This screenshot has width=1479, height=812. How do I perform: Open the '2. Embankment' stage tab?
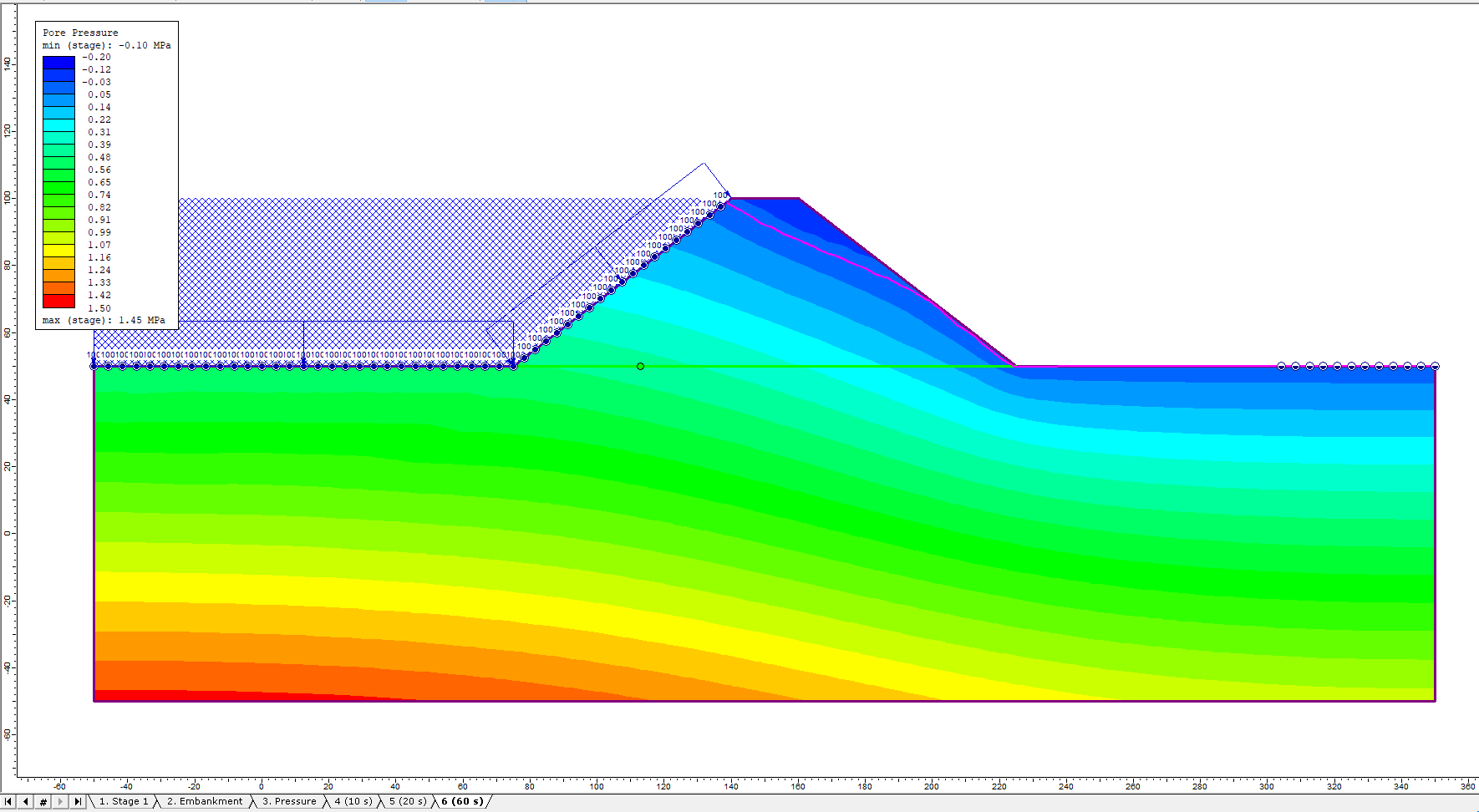(x=204, y=801)
